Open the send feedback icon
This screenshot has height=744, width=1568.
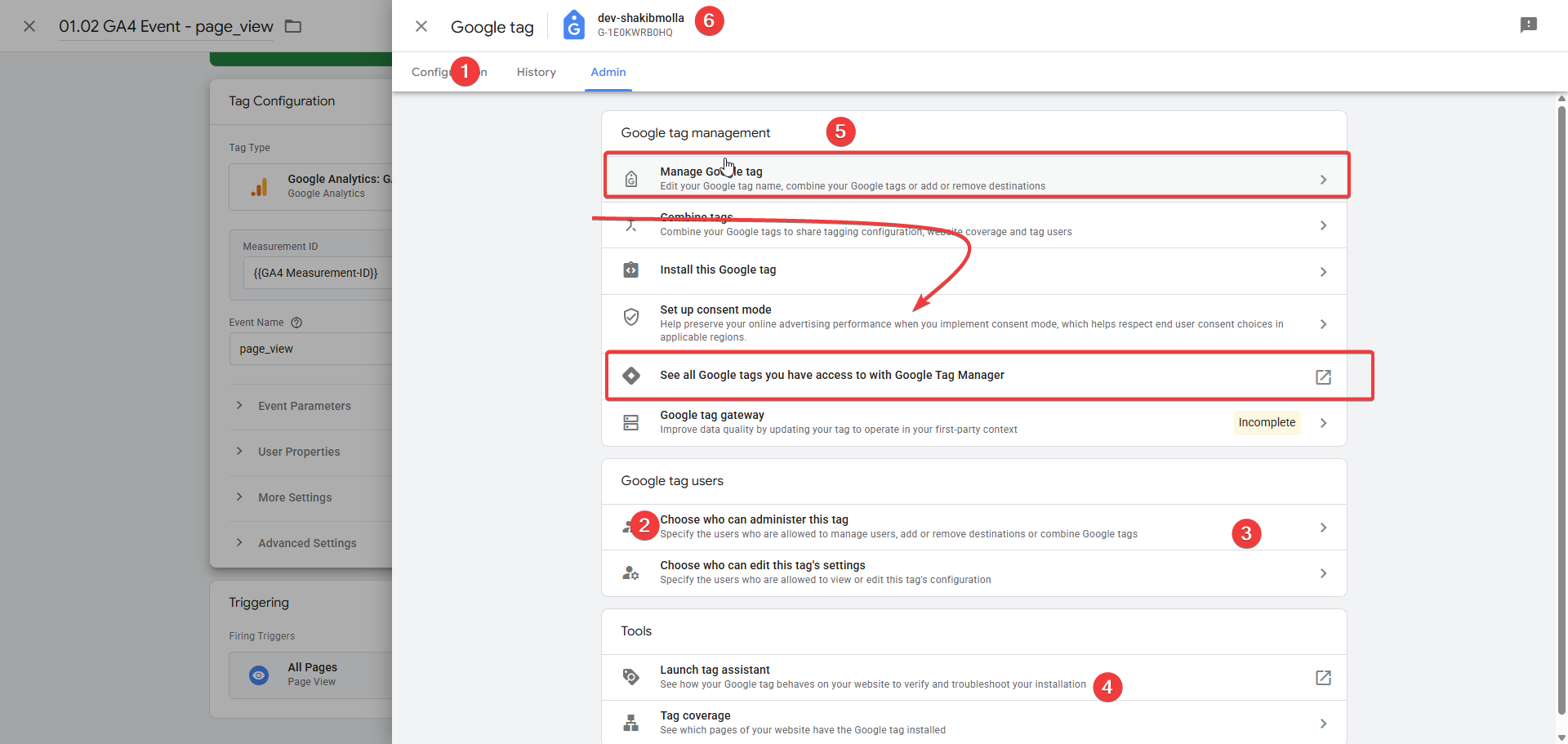coord(1529,25)
